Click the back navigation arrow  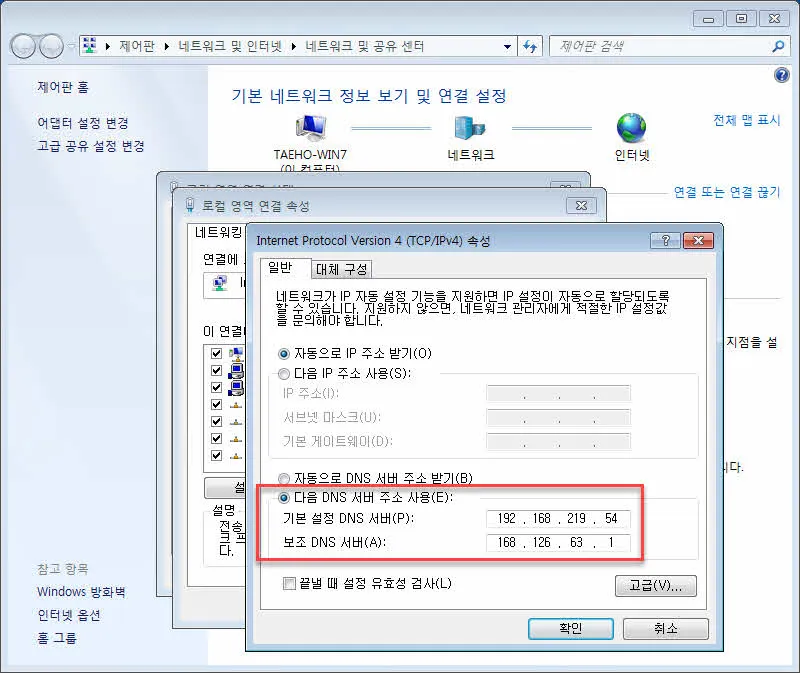[x=22, y=45]
